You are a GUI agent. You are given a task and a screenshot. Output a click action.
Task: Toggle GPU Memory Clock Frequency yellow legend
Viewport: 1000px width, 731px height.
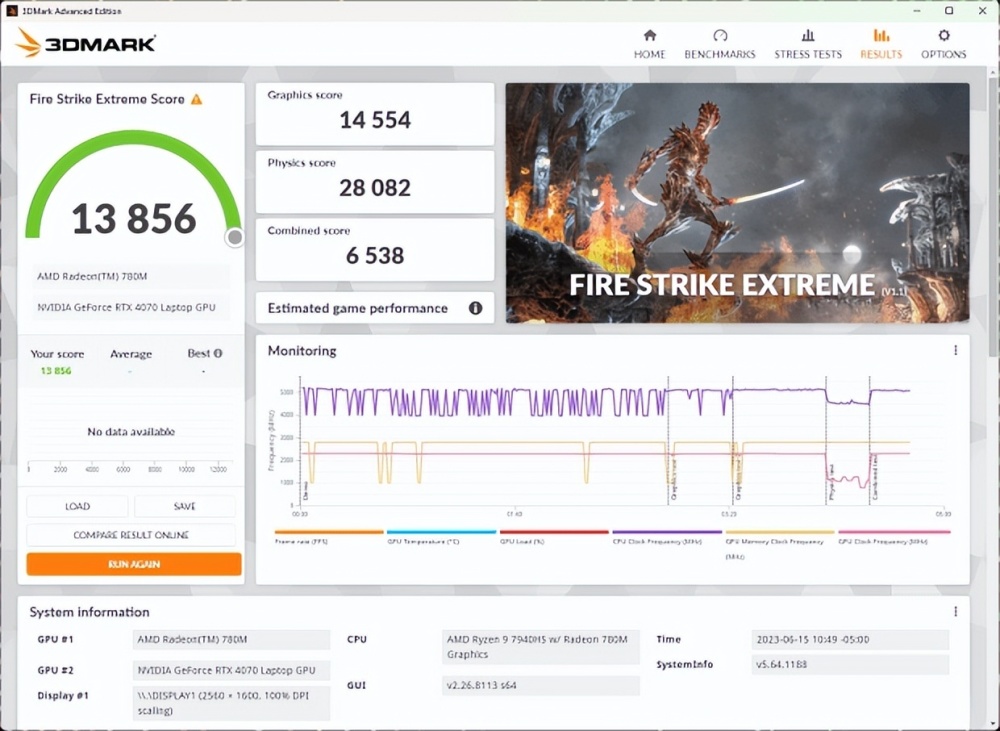click(779, 544)
